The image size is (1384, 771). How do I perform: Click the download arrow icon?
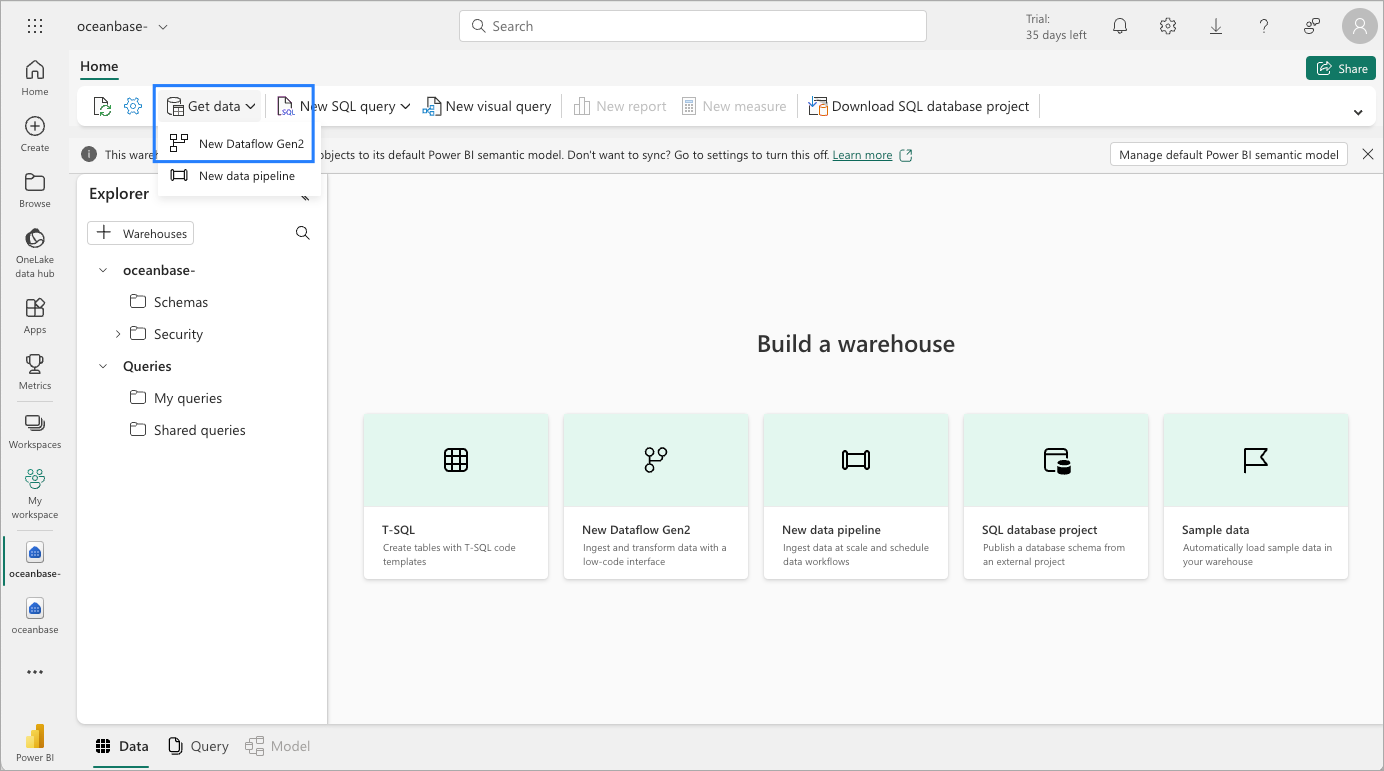[1216, 27]
